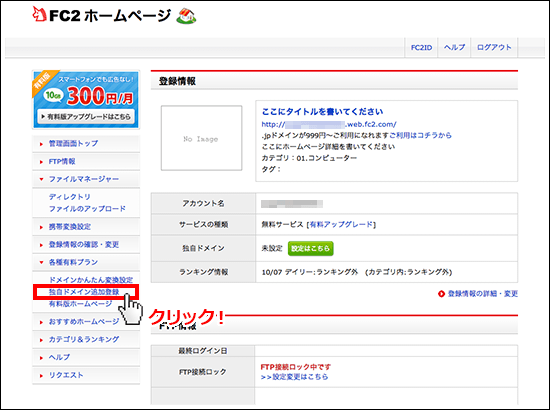550x410 pixels.
Task: Click the house icon beside the logo
Action: pos(186,16)
